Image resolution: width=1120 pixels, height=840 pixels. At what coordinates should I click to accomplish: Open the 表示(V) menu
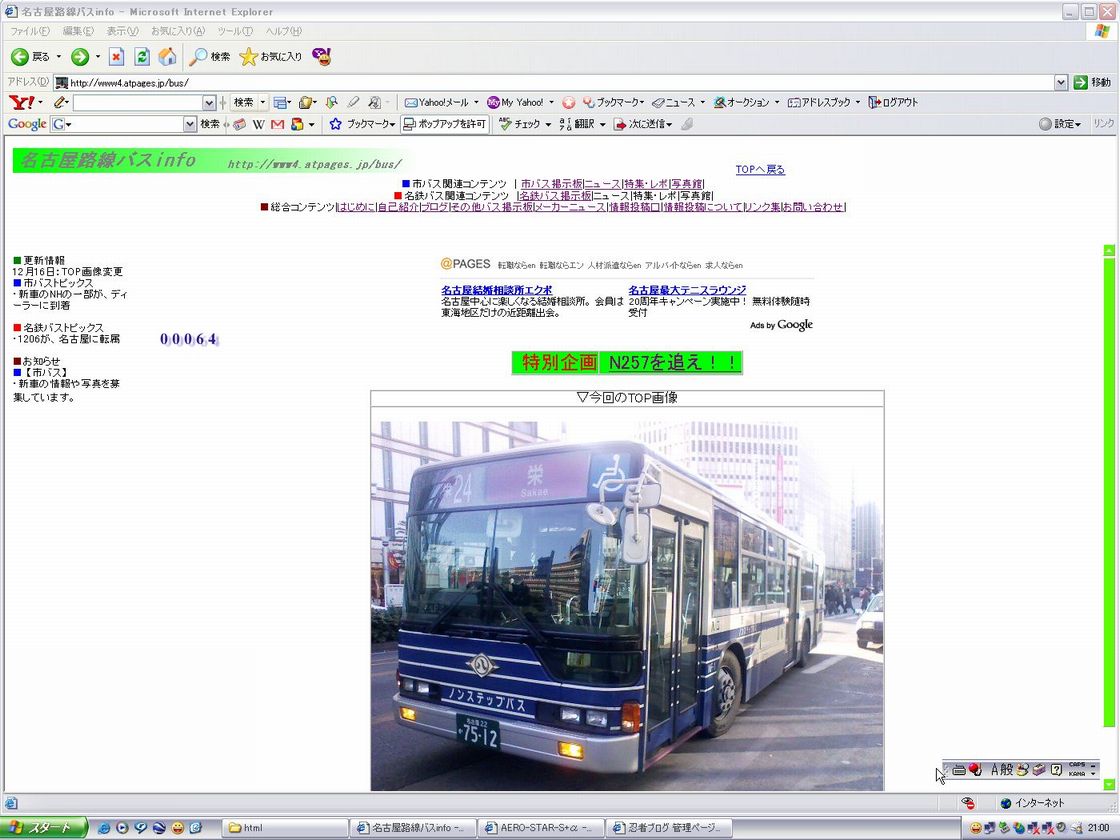[x=122, y=31]
